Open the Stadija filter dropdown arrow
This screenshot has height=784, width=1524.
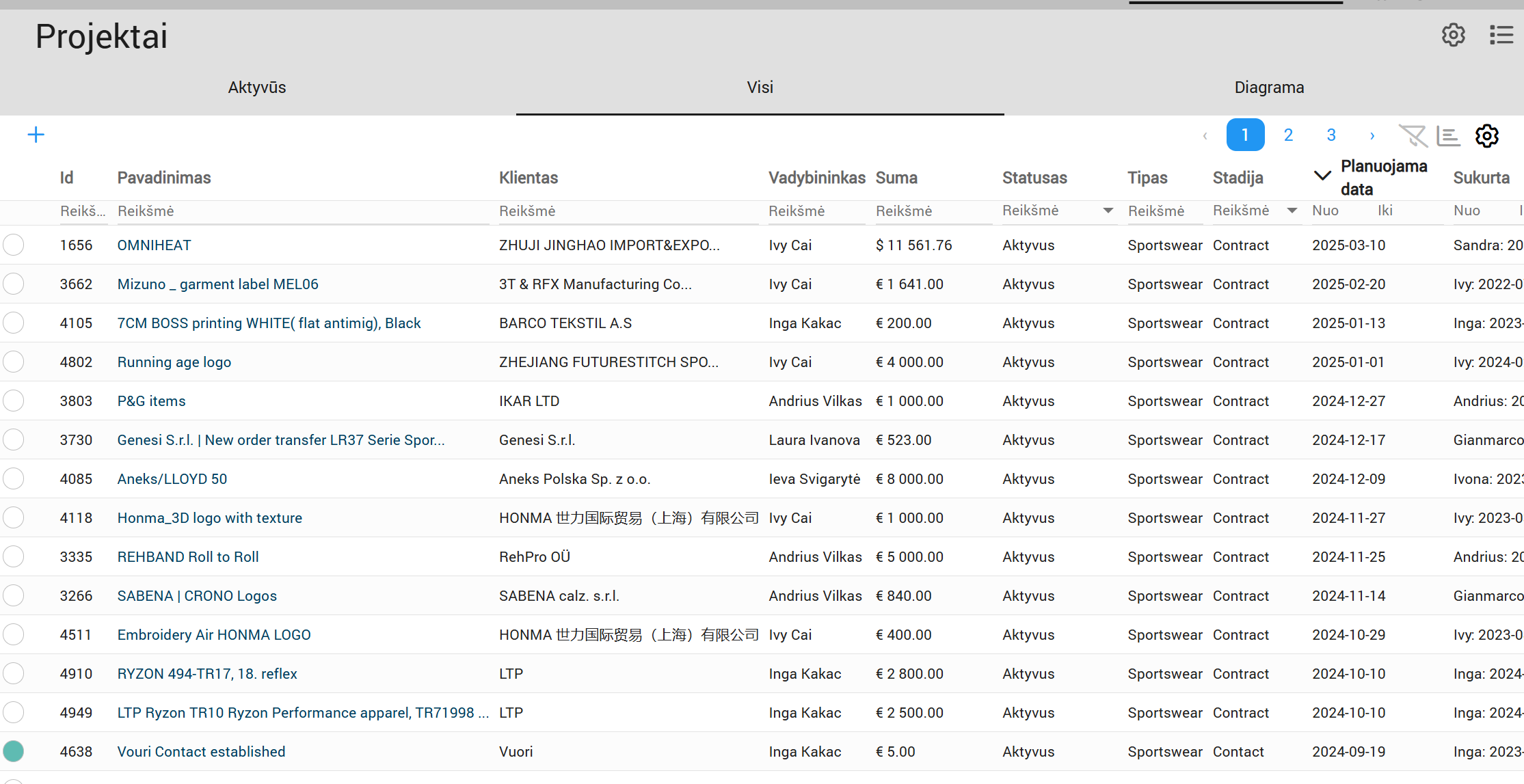point(1292,211)
